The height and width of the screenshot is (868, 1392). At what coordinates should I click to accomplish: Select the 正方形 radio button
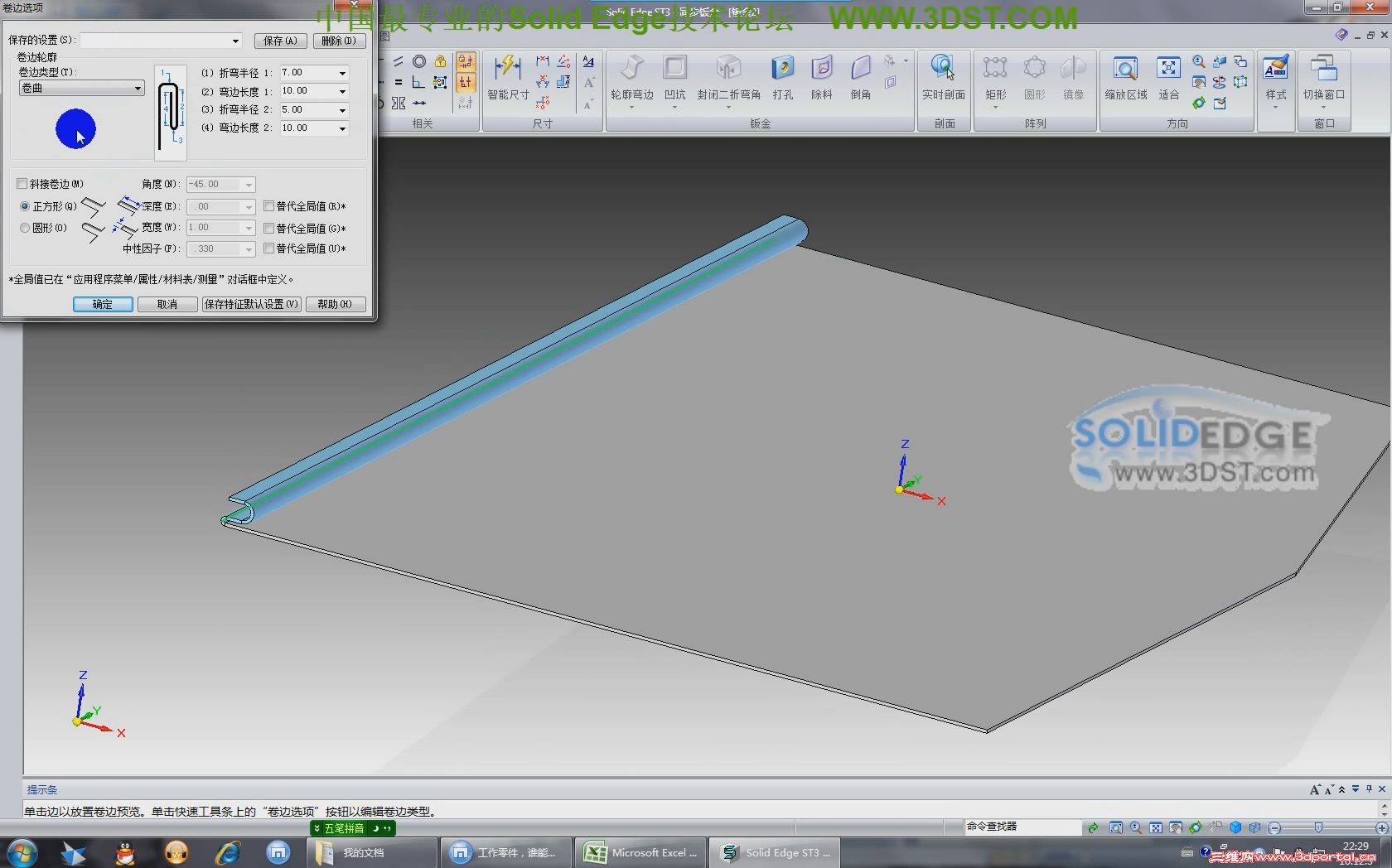point(25,206)
